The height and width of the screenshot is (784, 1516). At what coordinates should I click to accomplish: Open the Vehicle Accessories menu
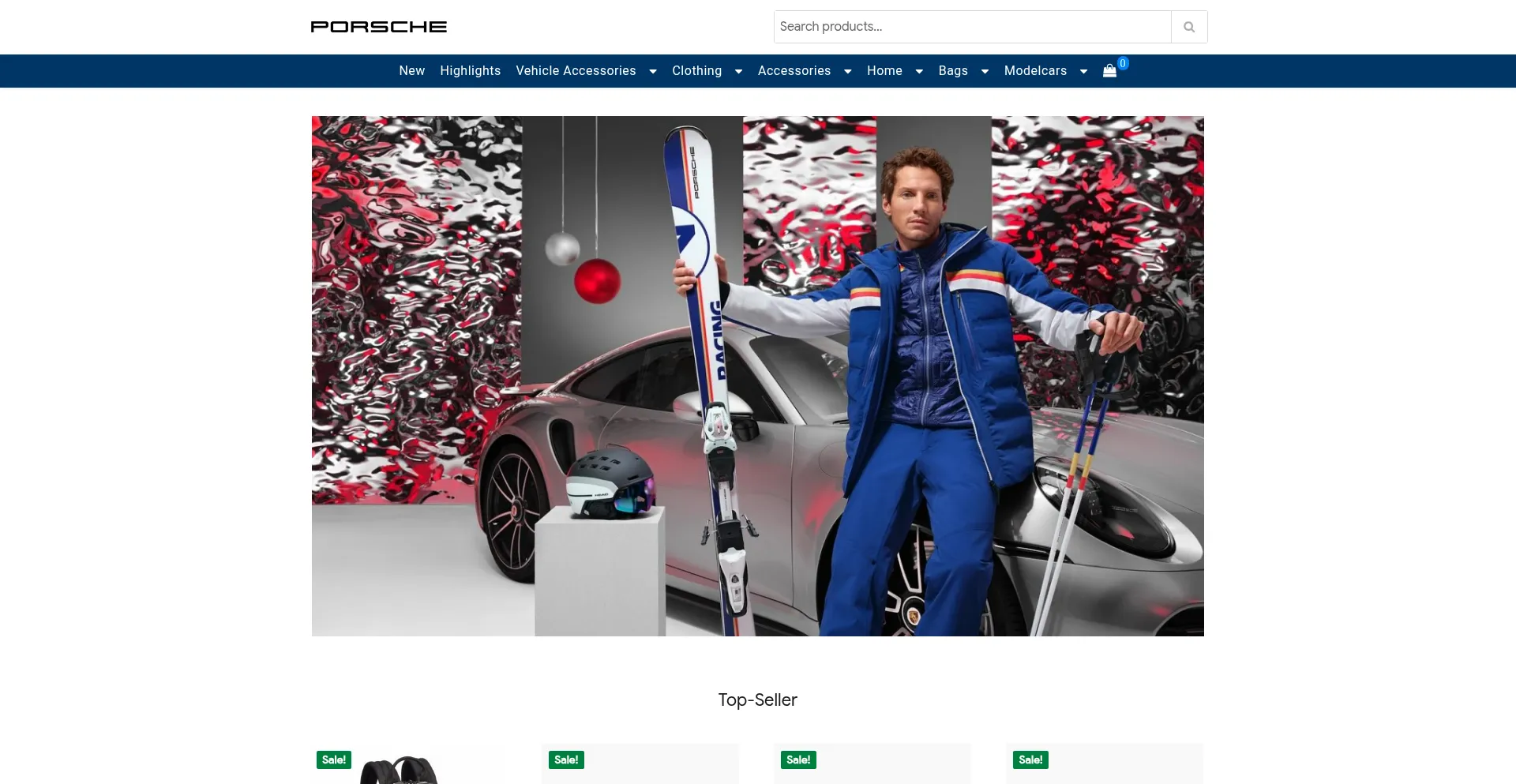tap(576, 71)
